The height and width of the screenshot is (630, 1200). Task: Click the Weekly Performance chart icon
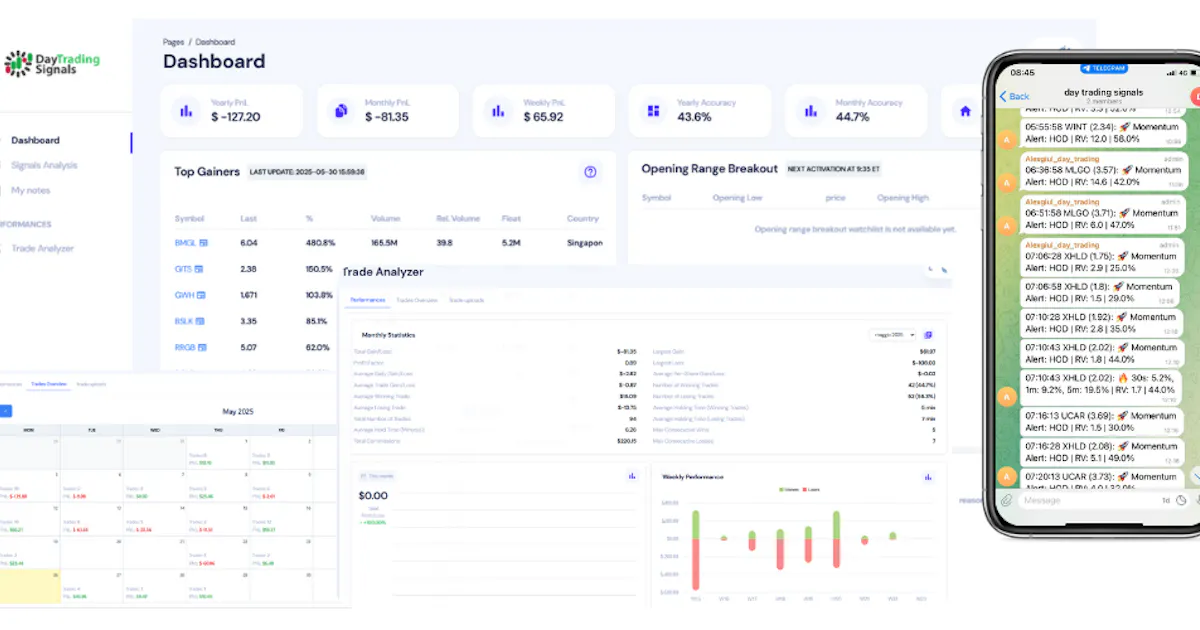coord(927,476)
